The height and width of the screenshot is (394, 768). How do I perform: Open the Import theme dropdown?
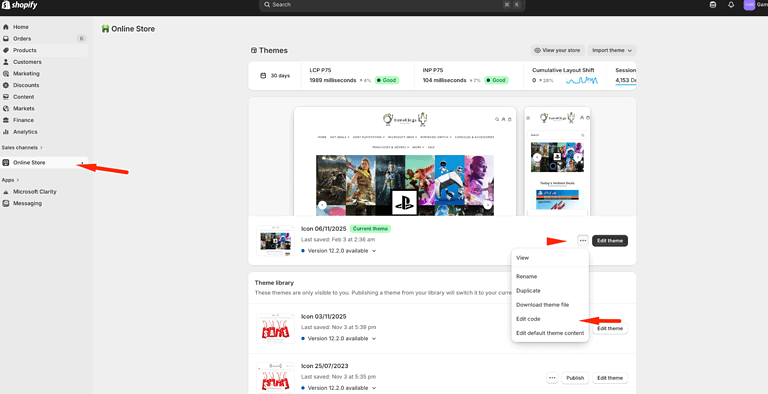coord(612,50)
